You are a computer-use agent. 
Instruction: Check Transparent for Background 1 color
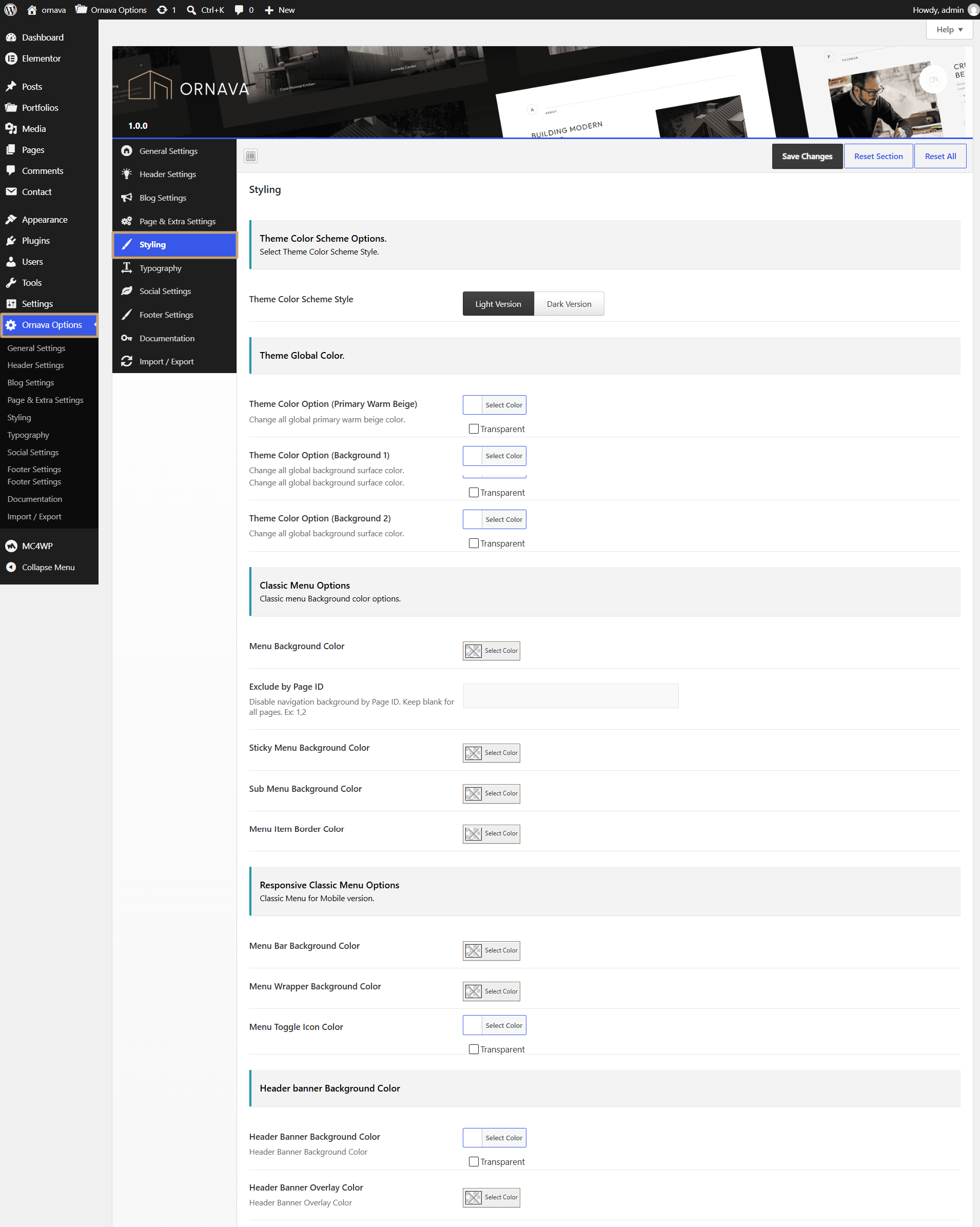point(474,493)
